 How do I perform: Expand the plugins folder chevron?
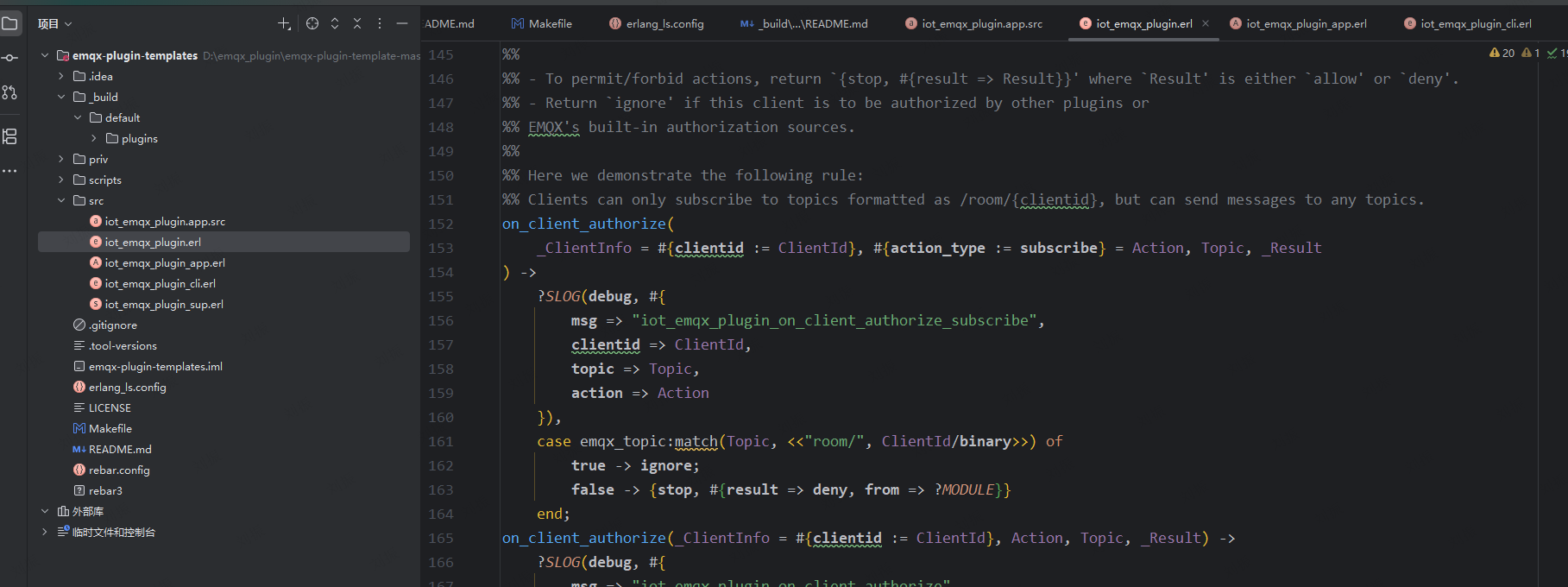pos(94,138)
